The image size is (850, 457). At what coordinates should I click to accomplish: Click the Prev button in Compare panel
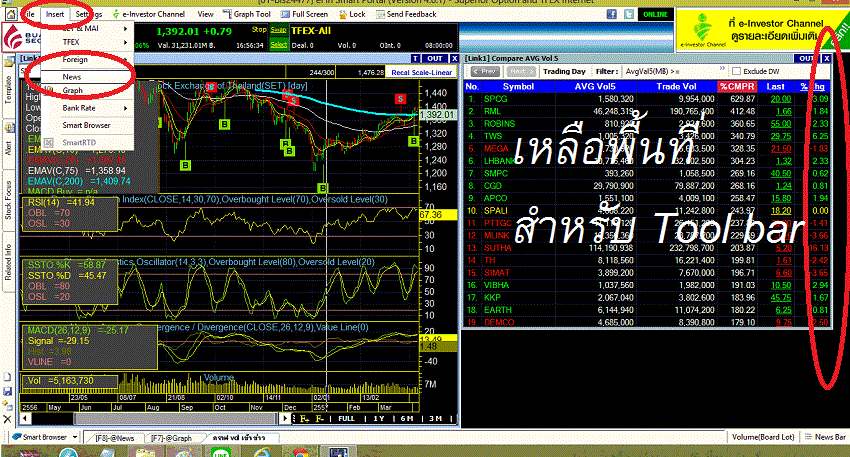tap(485, 72)
